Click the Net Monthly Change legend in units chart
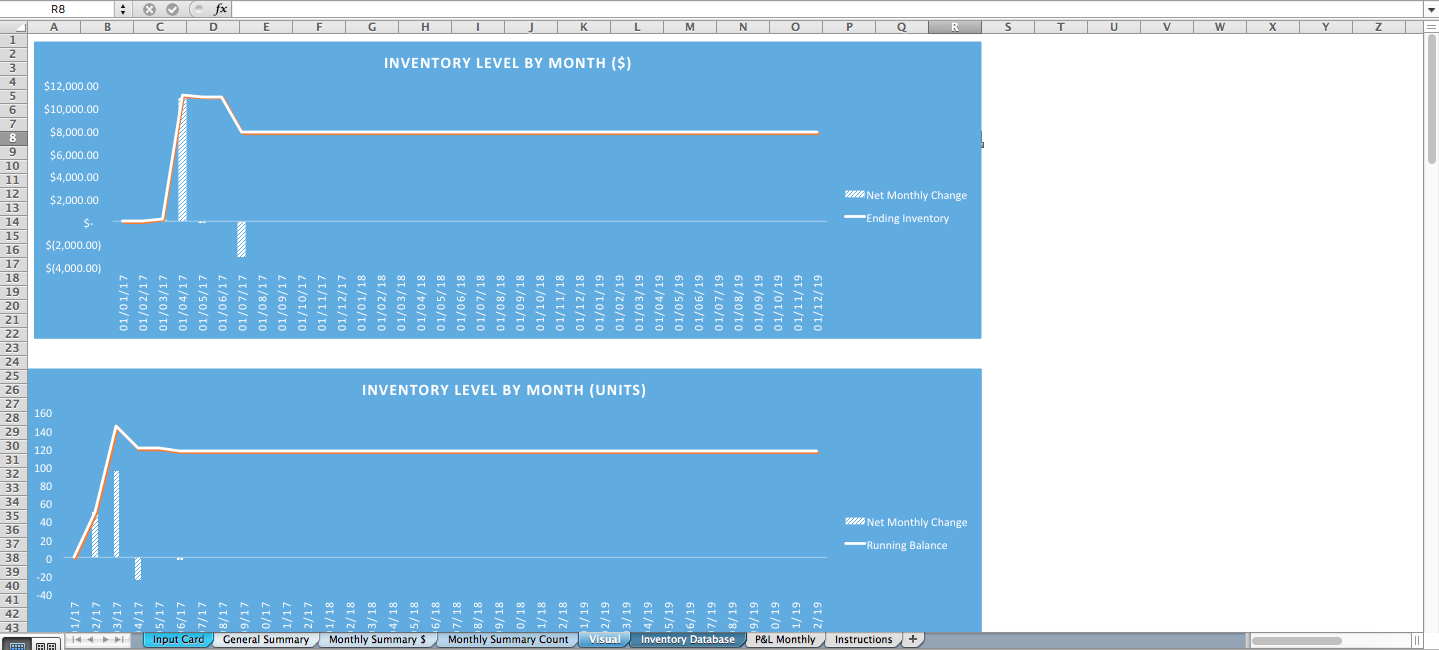The height and width of the screenshot is (650, 1439). tap(906, 522)
